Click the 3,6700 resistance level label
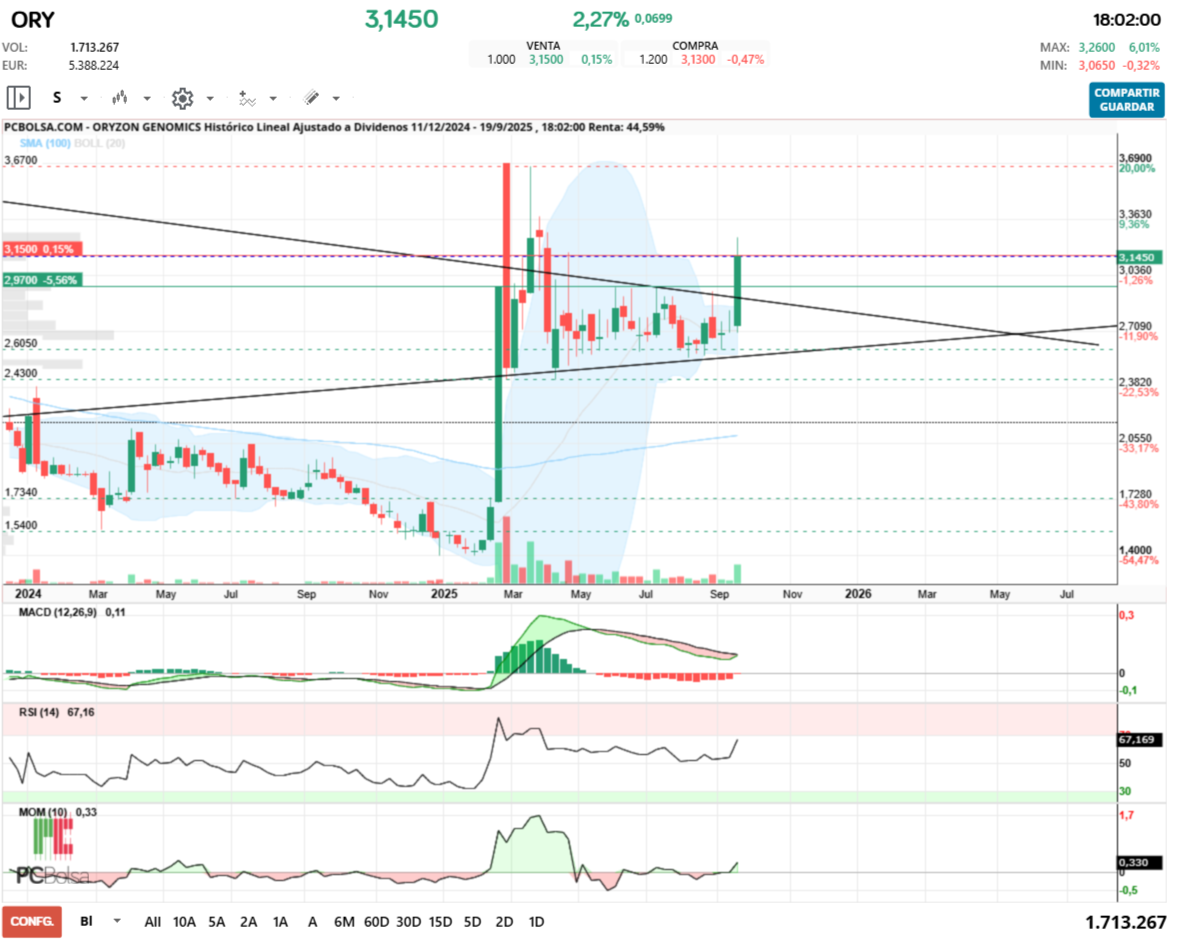 [21, 160]
